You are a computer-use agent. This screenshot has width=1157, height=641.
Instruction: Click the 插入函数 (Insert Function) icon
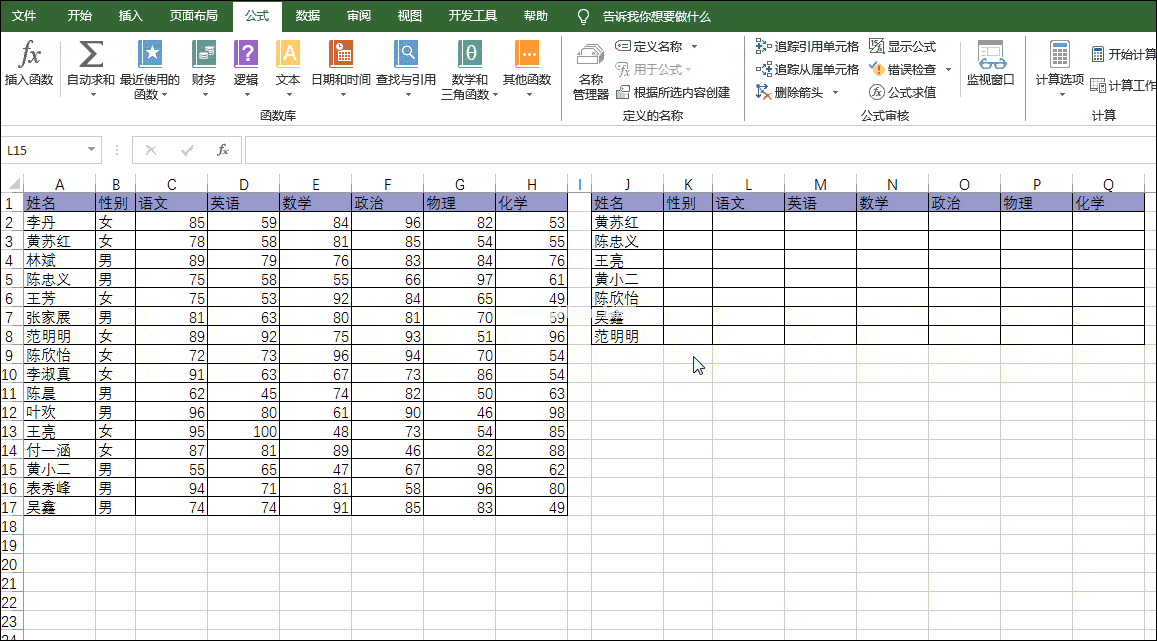coord(29,56)
